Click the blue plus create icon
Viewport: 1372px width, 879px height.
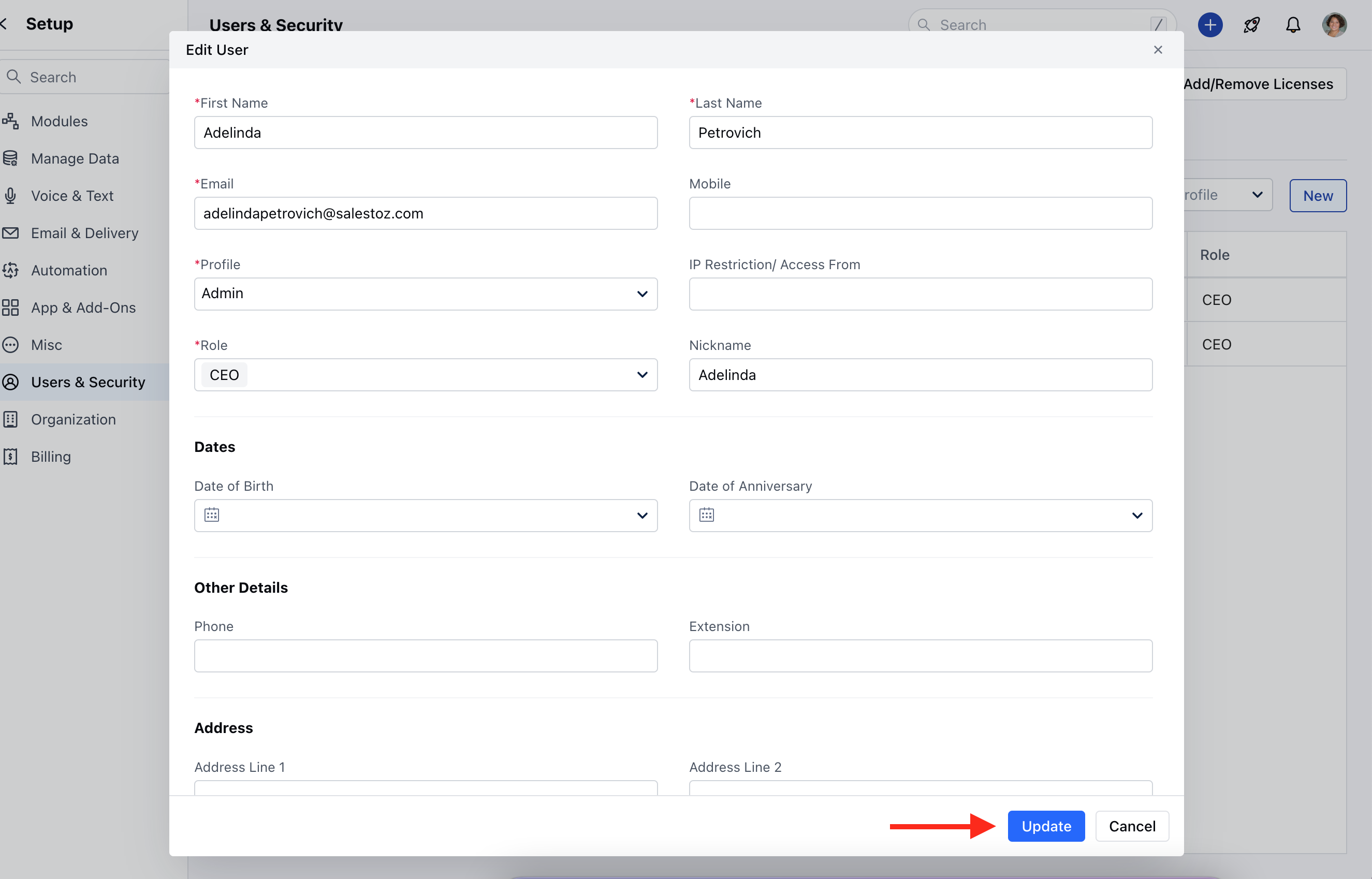[x=1210, y=24]
